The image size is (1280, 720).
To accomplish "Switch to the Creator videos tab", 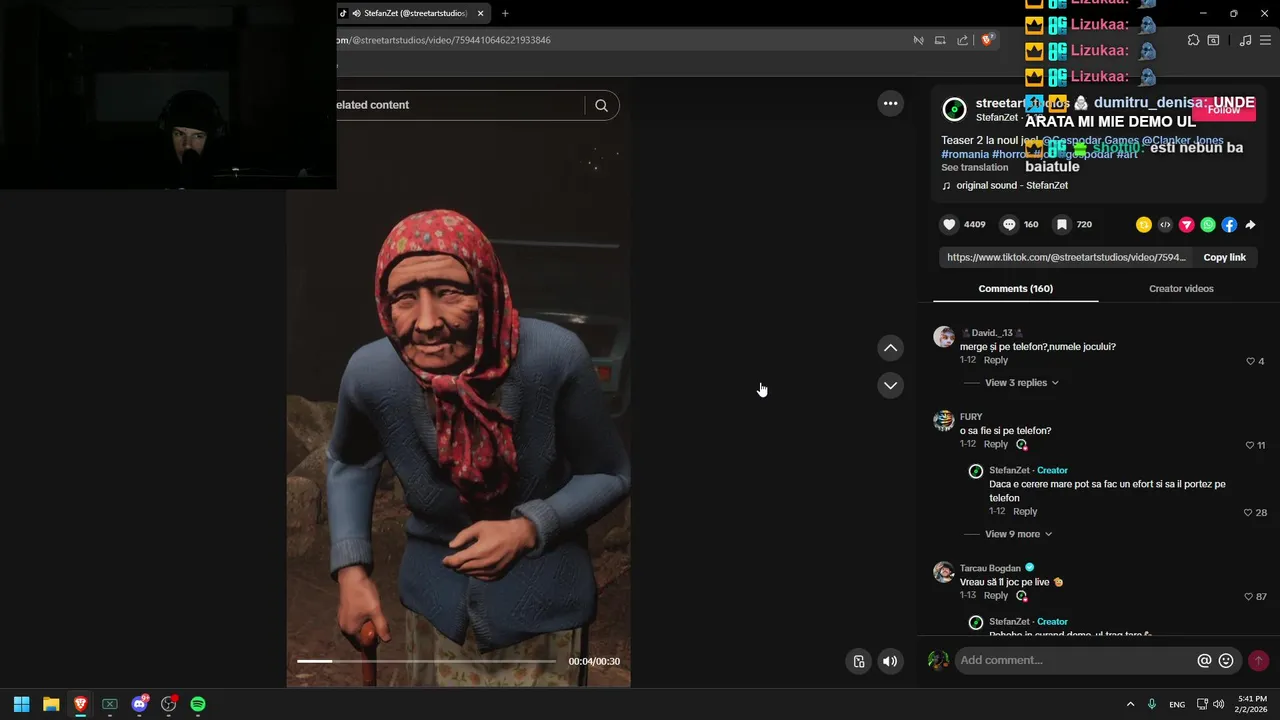I will [x=1181, y=289].
